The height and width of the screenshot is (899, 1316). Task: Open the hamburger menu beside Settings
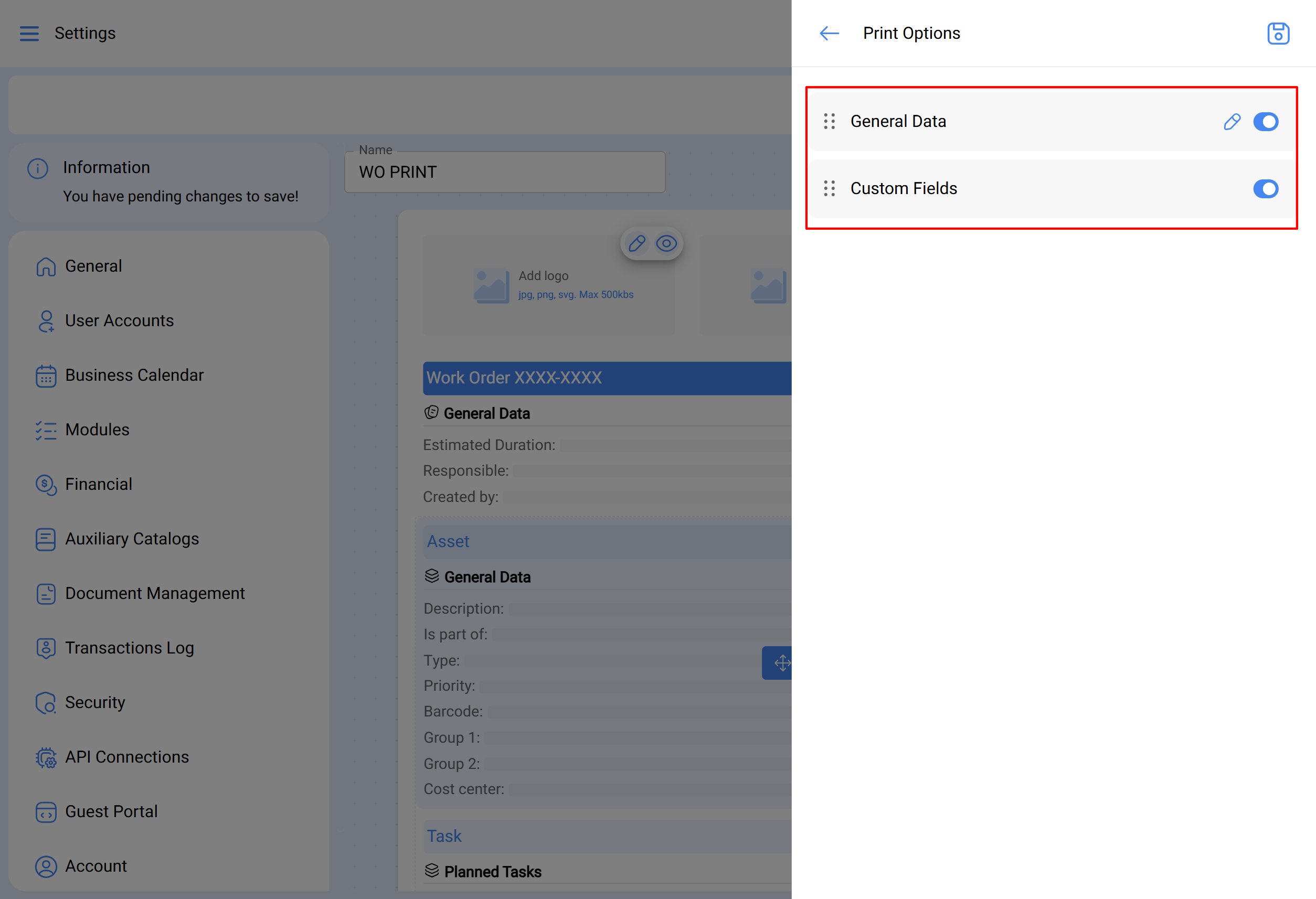(29, 34)
